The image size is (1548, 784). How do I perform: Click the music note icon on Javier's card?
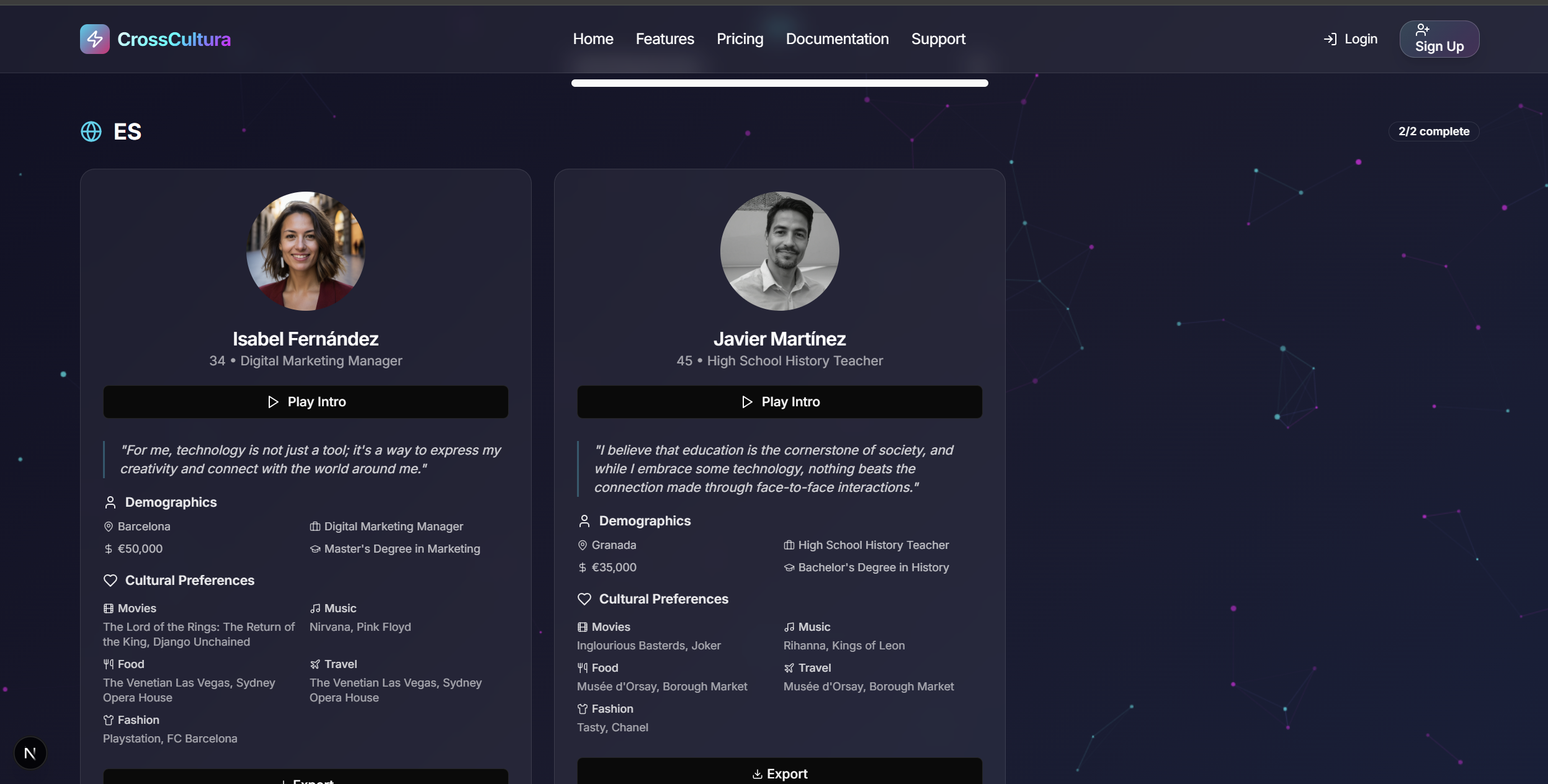click(789, 627)
